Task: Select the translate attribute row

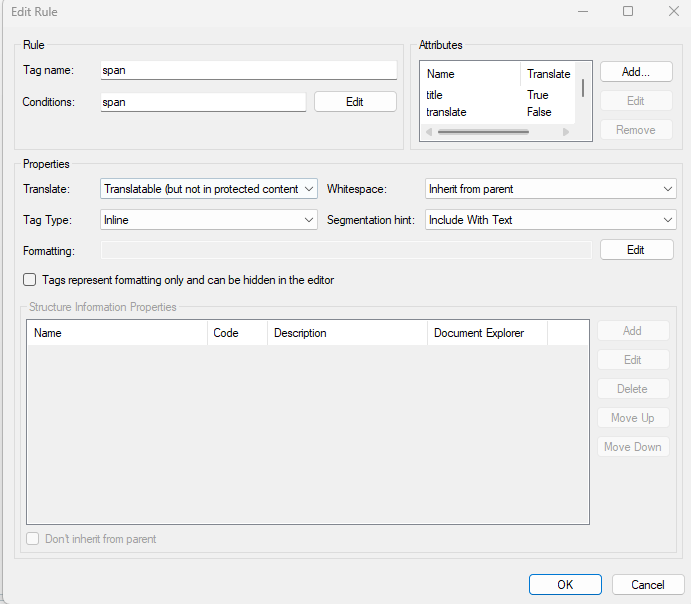Action: tap(498, 112)
